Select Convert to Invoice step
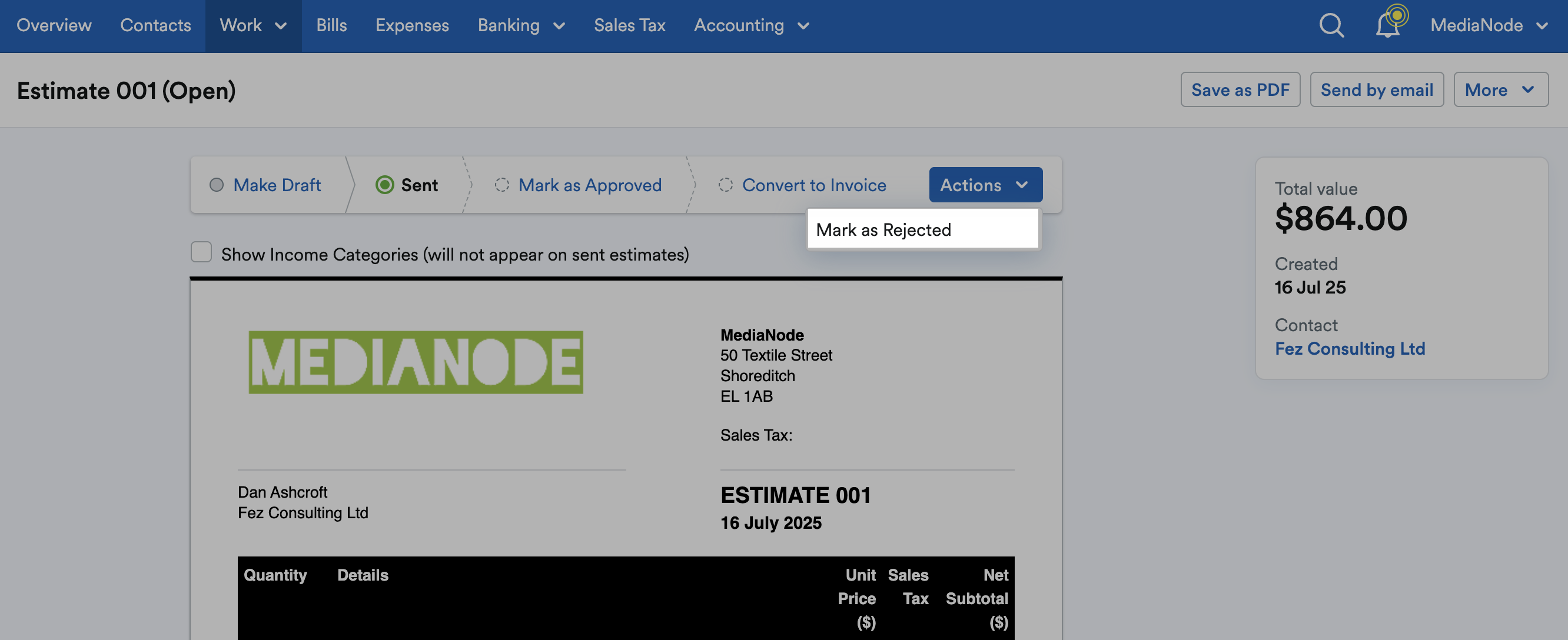The width and height of the screenshot is (1568, 640). pos(802,185)
